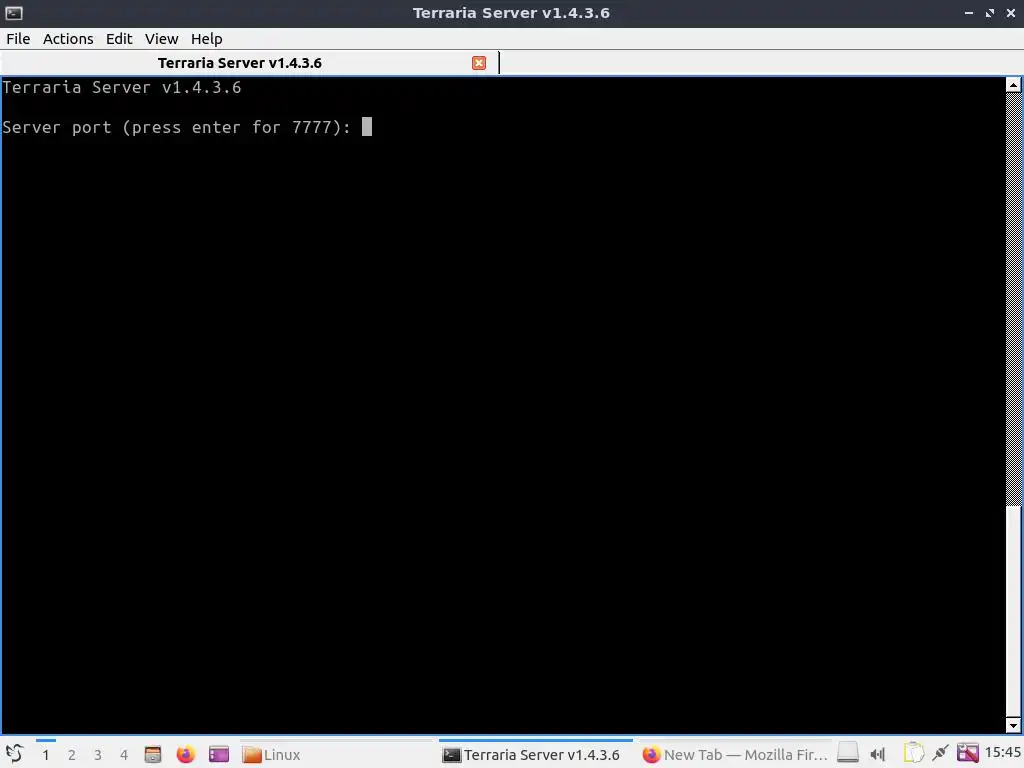Click the 15:45 panel clock
Image resolution: width=1024 pixels, height=768 pixels.
point(1002,753)
